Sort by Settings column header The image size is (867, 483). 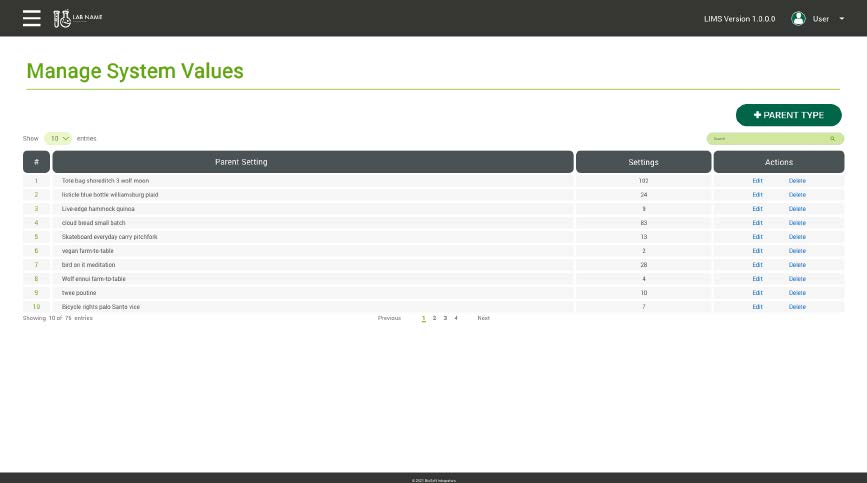tap(643, 162)
